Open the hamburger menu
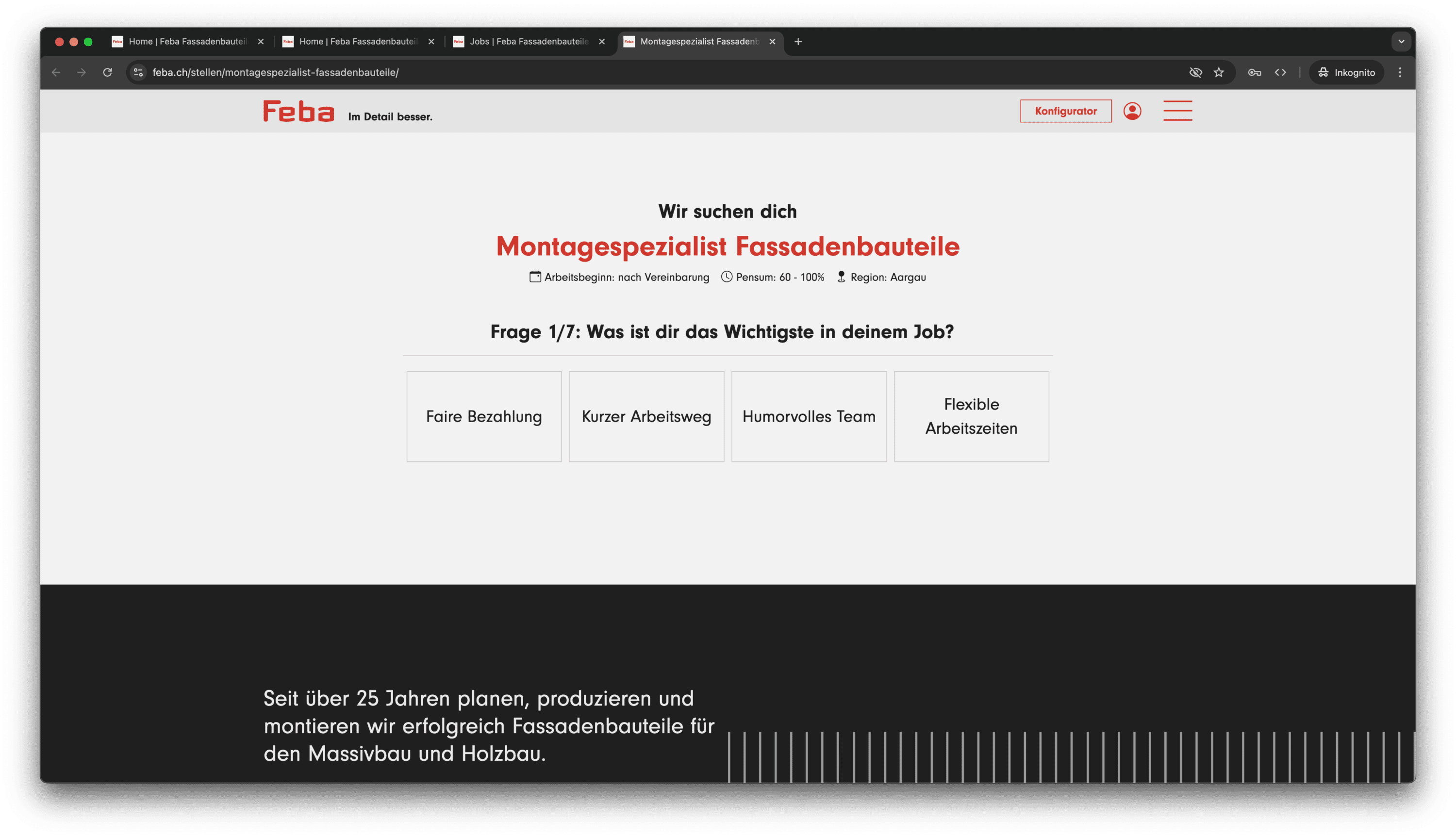This screenshot has width=1456, height=836. (1177, 111)
